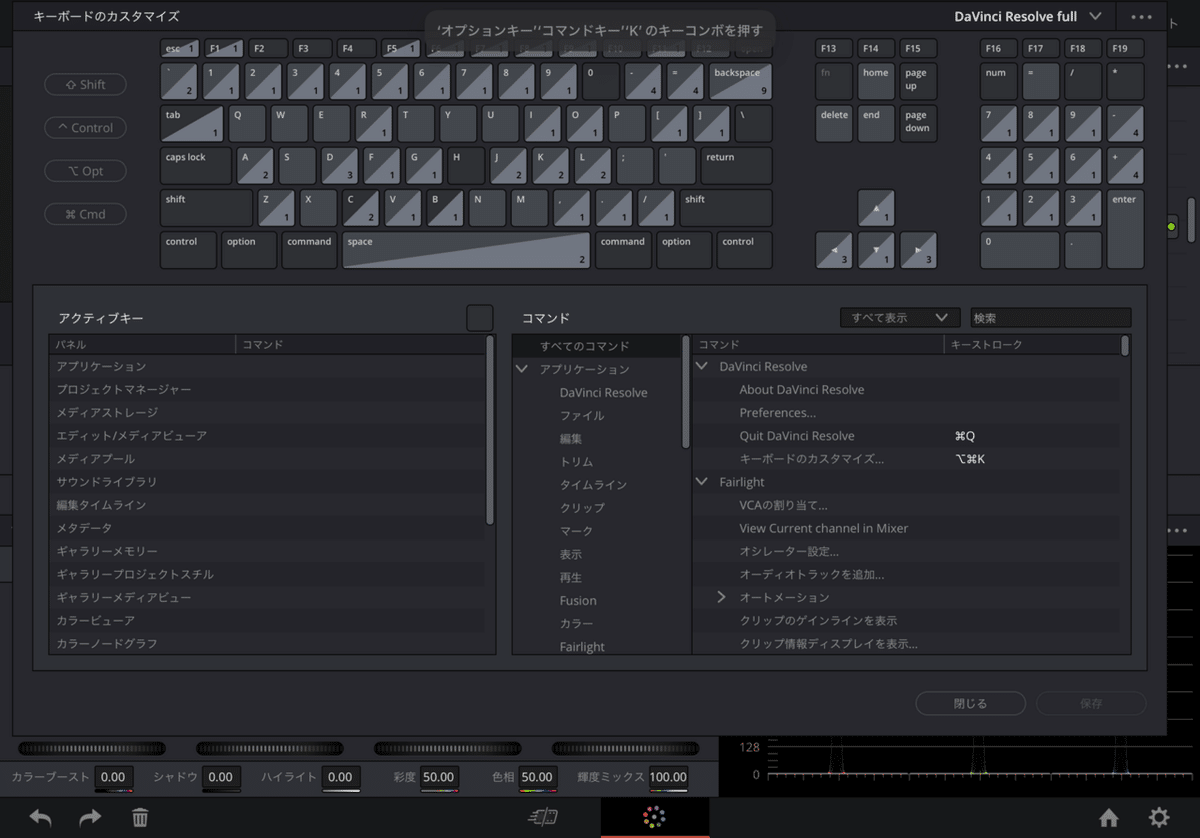The width and height of the screenshot is (1200, 838).
Task: Select the メディアプール panel row
Action: tap(267, 459)
